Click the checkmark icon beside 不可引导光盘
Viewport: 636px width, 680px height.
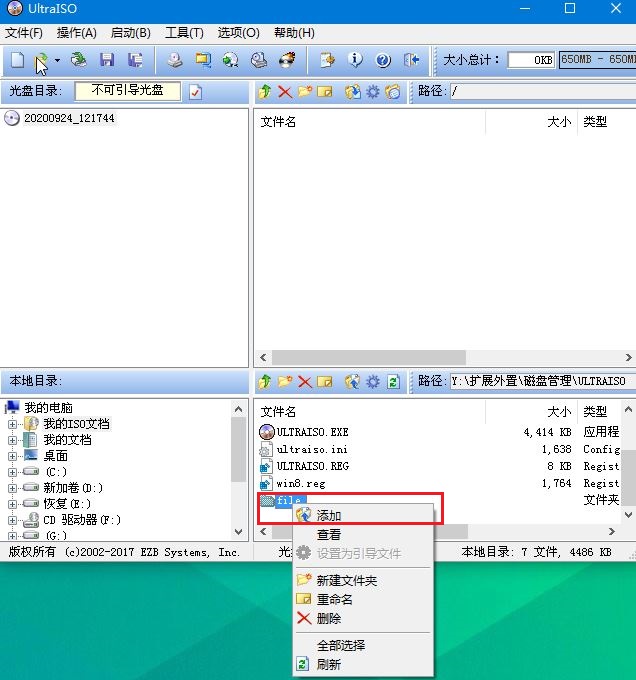point(196,92)
